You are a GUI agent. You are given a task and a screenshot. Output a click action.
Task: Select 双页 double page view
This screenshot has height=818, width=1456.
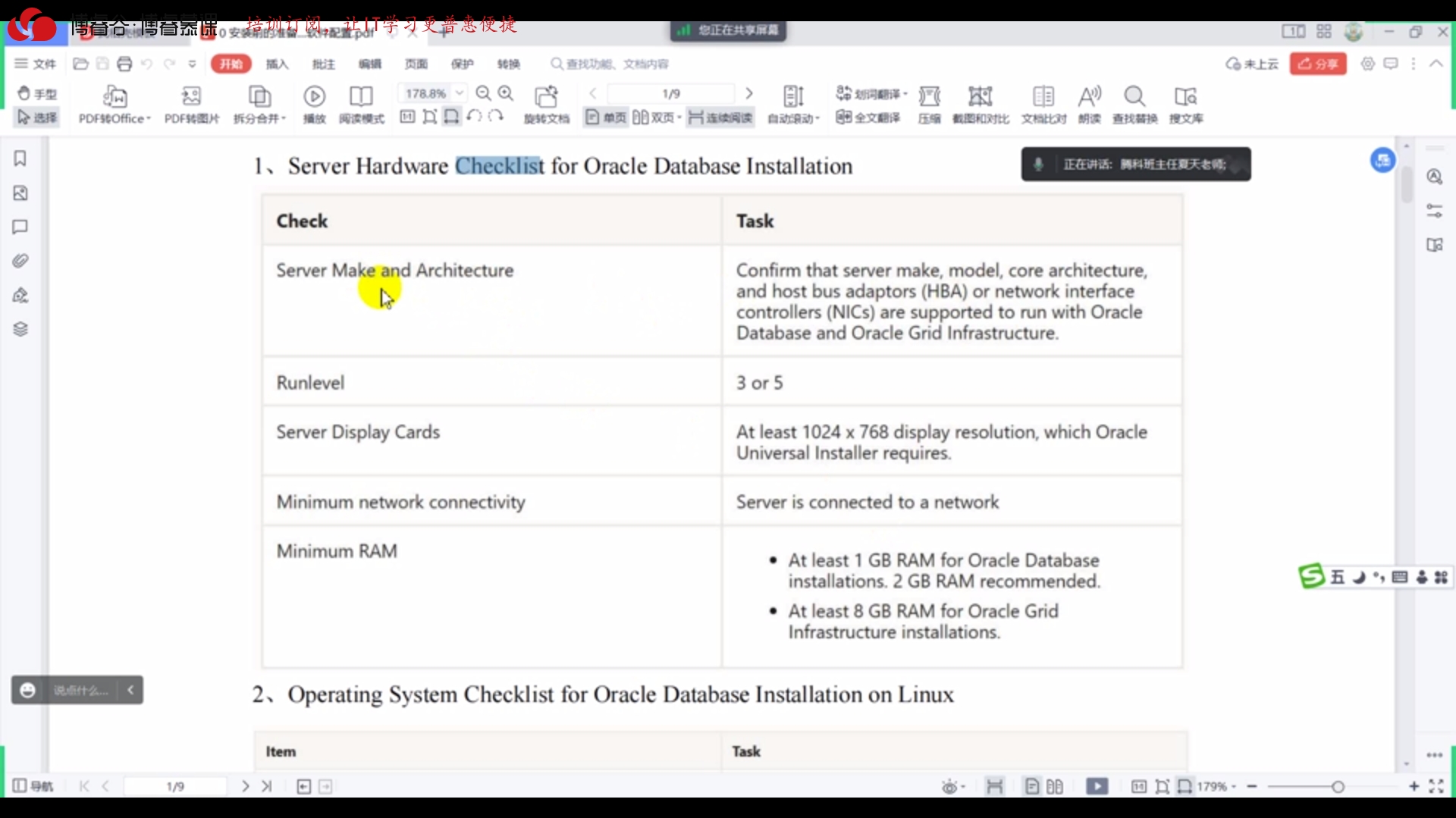[653, 118]
